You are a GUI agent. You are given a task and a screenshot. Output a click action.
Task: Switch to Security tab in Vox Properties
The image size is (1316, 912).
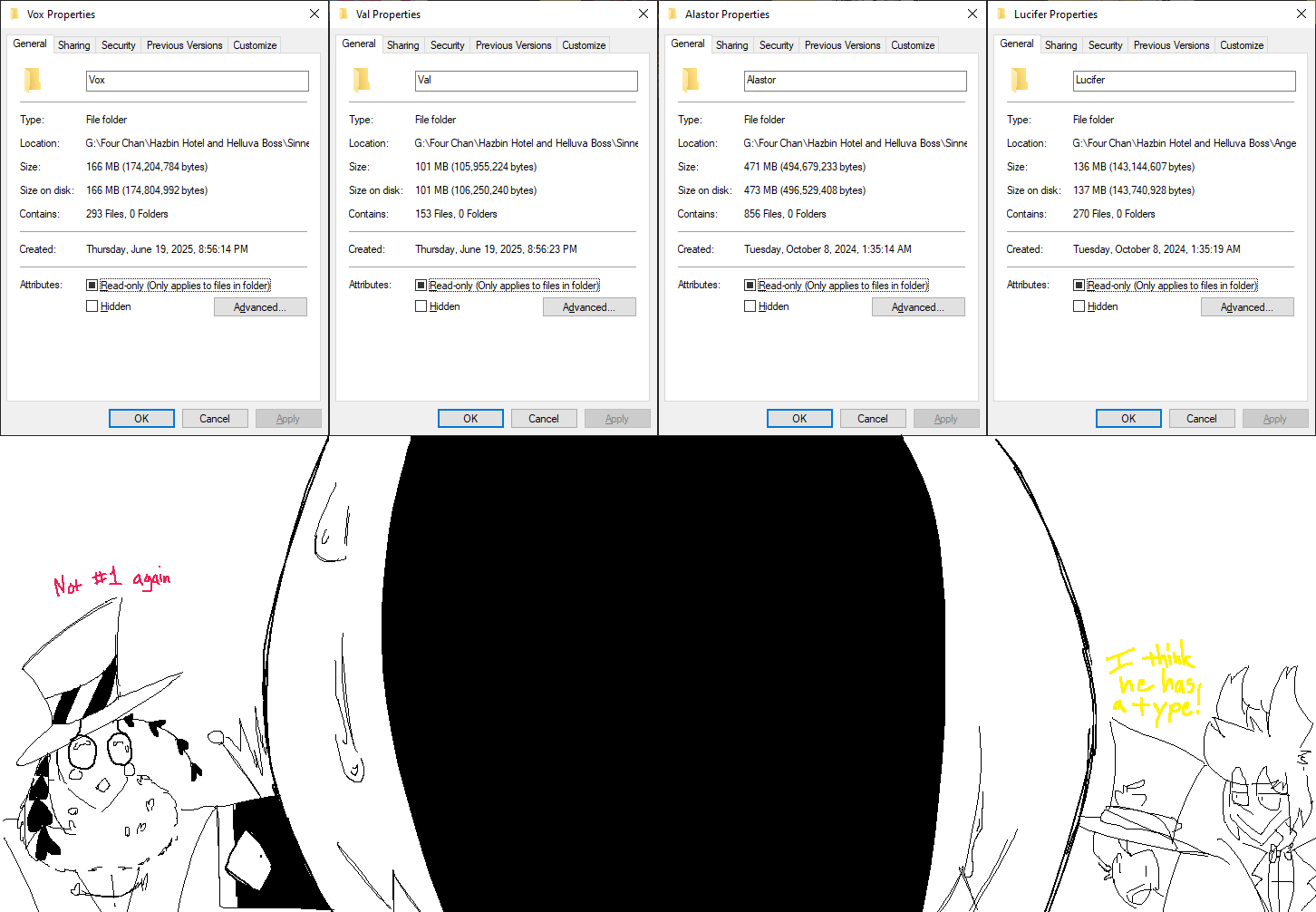click(x=119, y=45)
